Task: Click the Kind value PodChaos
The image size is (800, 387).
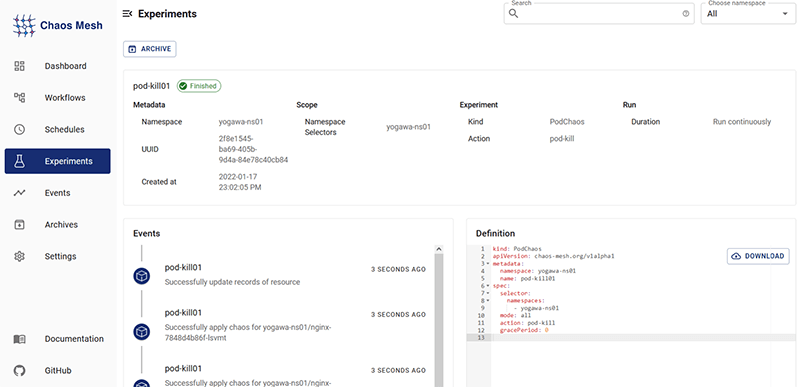Action: pyautogui.click(x=567, y=122)
